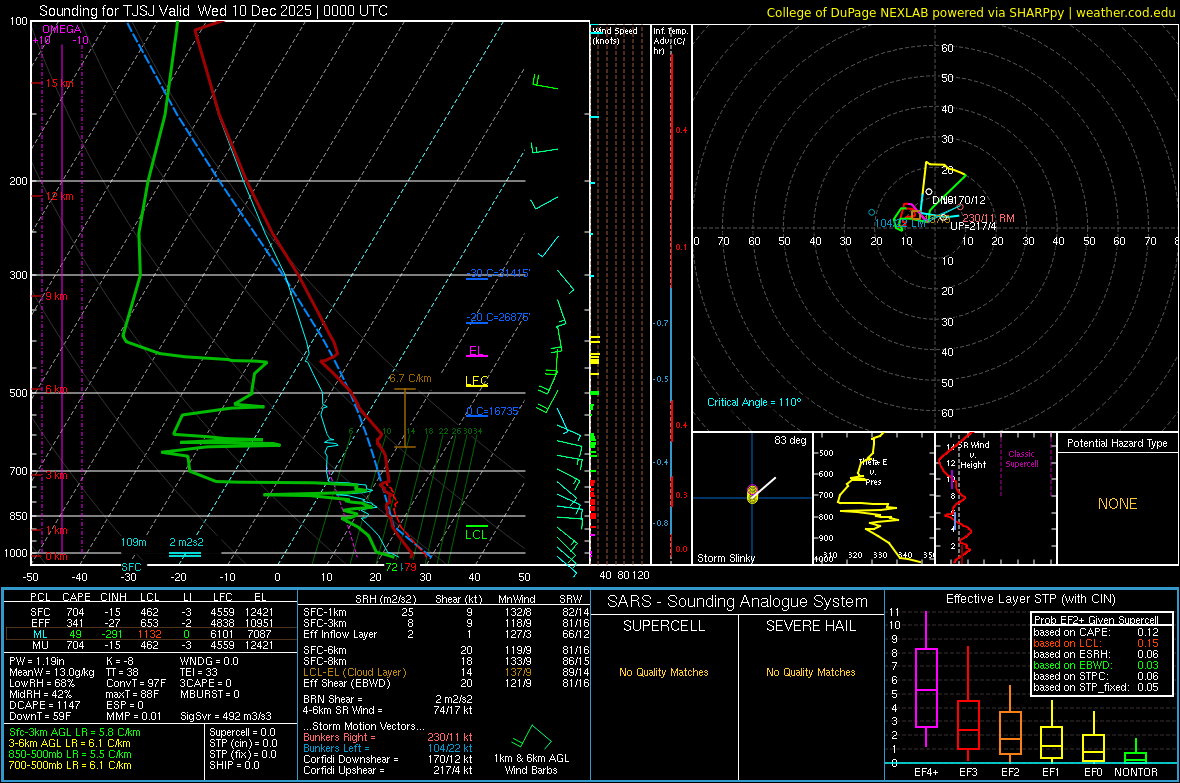Select the OMEGA label on the Skew-T
This screenshot has height=783, width=1180.
point(62,29)
